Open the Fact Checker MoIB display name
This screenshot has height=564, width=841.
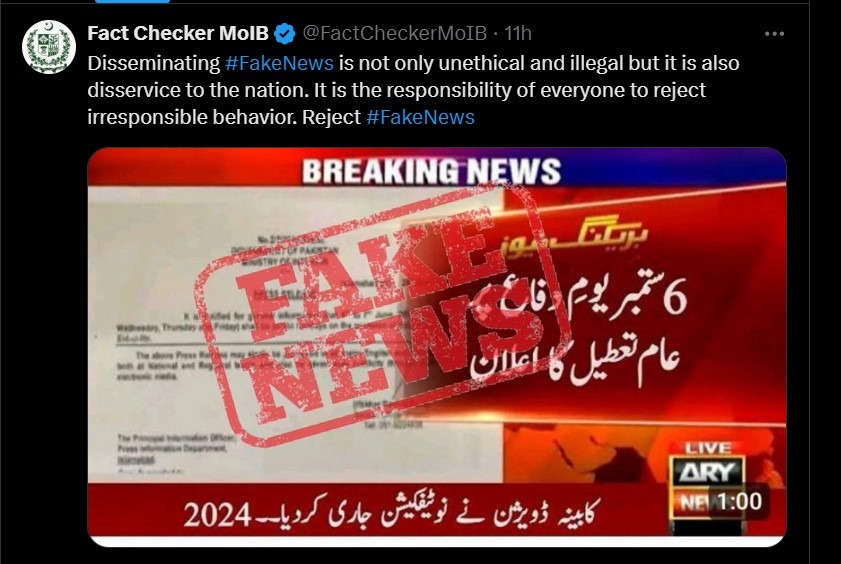[x=178, y=33]
